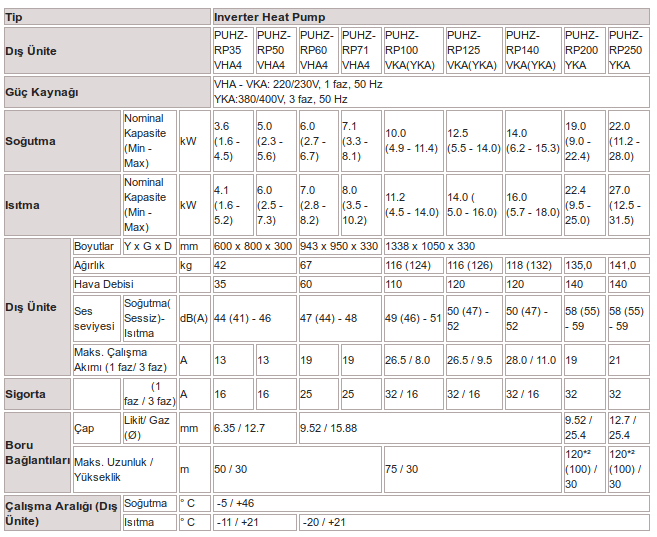The height and width of the screenshot is (537, 657).
Task: Click the 'Ses seviyesi' label cell
Action: tap(97, 318)
